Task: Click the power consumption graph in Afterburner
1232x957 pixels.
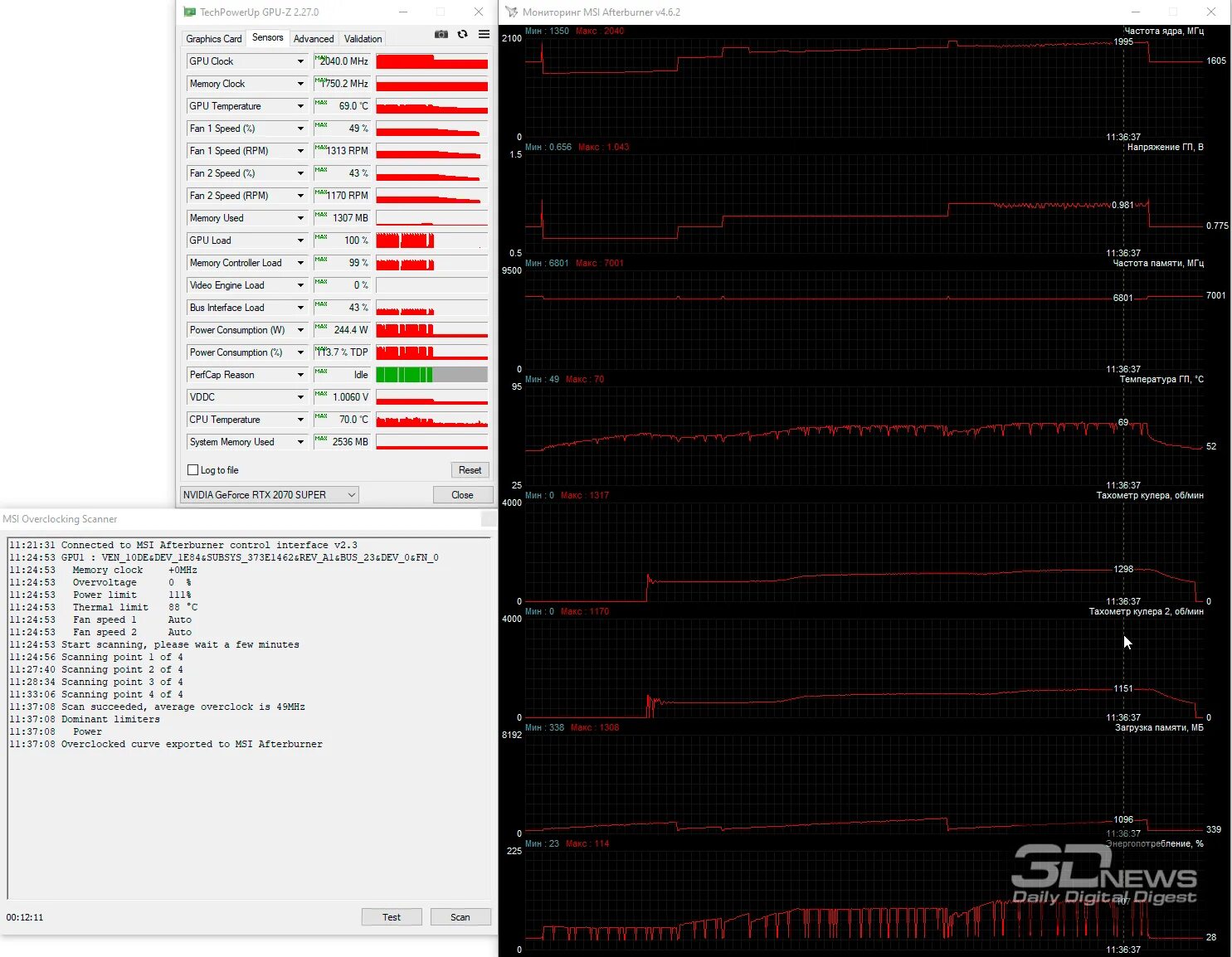Action: tap(863, 900)
